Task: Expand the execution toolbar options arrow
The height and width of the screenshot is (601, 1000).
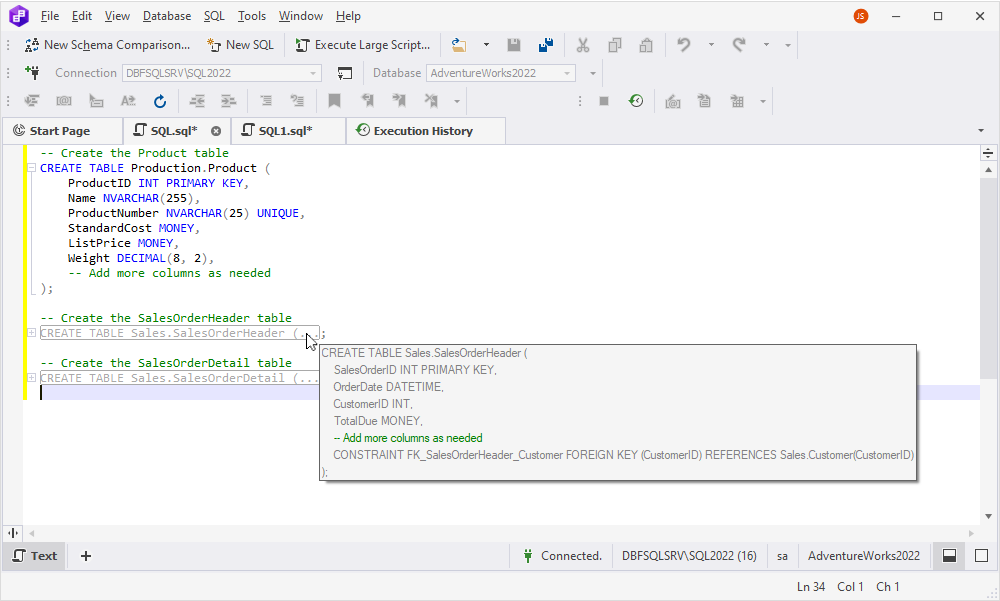Action: click(x=763, y=101)
